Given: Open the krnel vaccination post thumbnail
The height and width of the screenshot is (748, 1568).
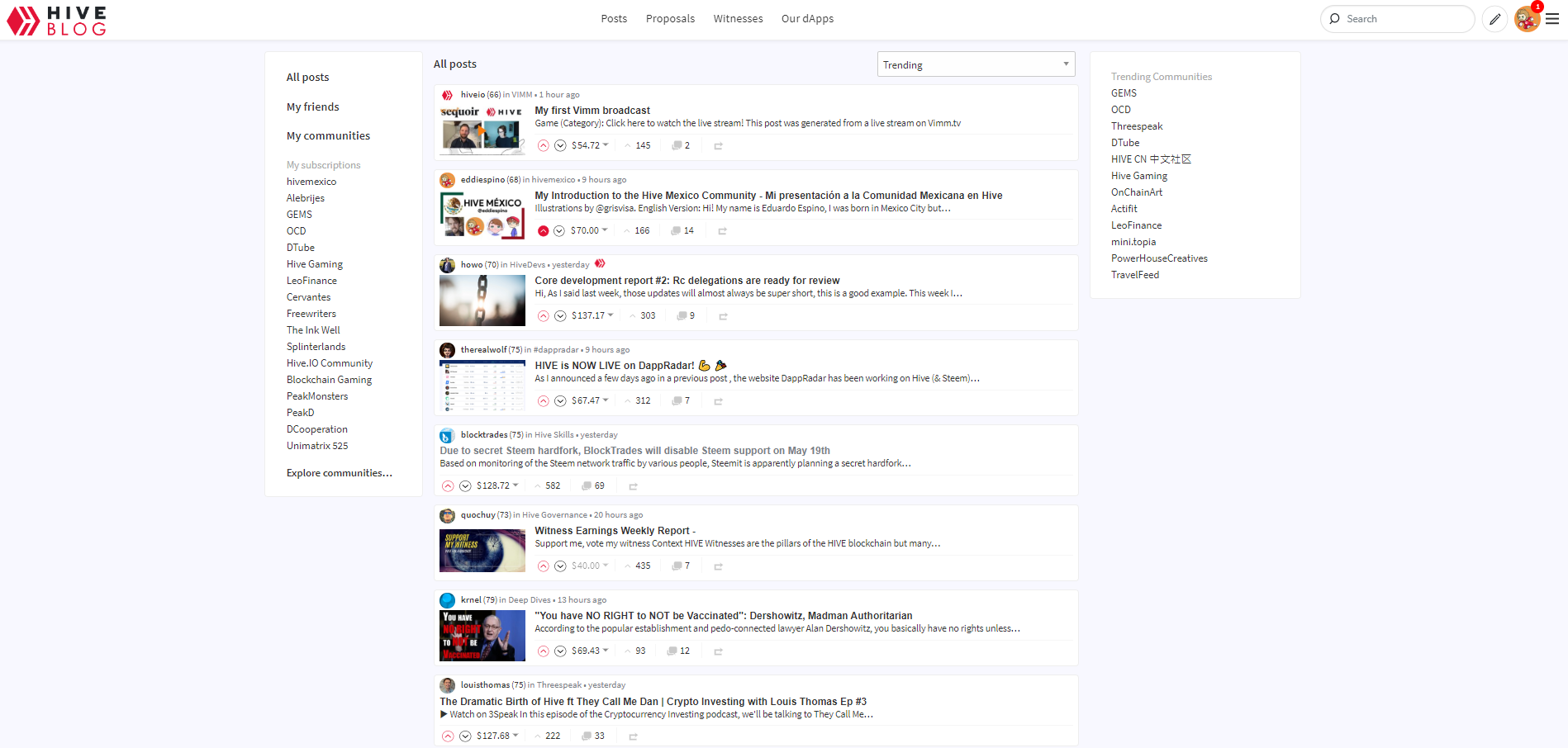Looking at the screenshot, I should [482, 636].
